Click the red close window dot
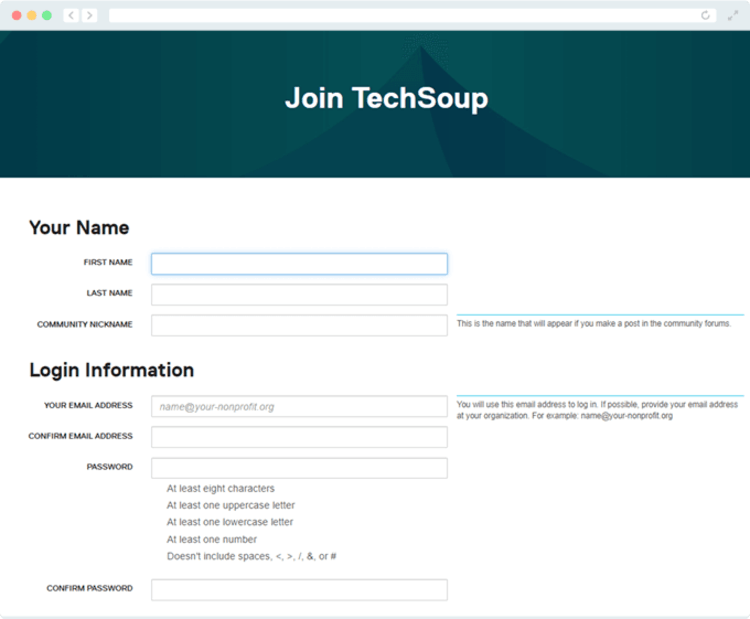Image resolution: width=750 pixels, height=619 pixels. click(16, 15)
